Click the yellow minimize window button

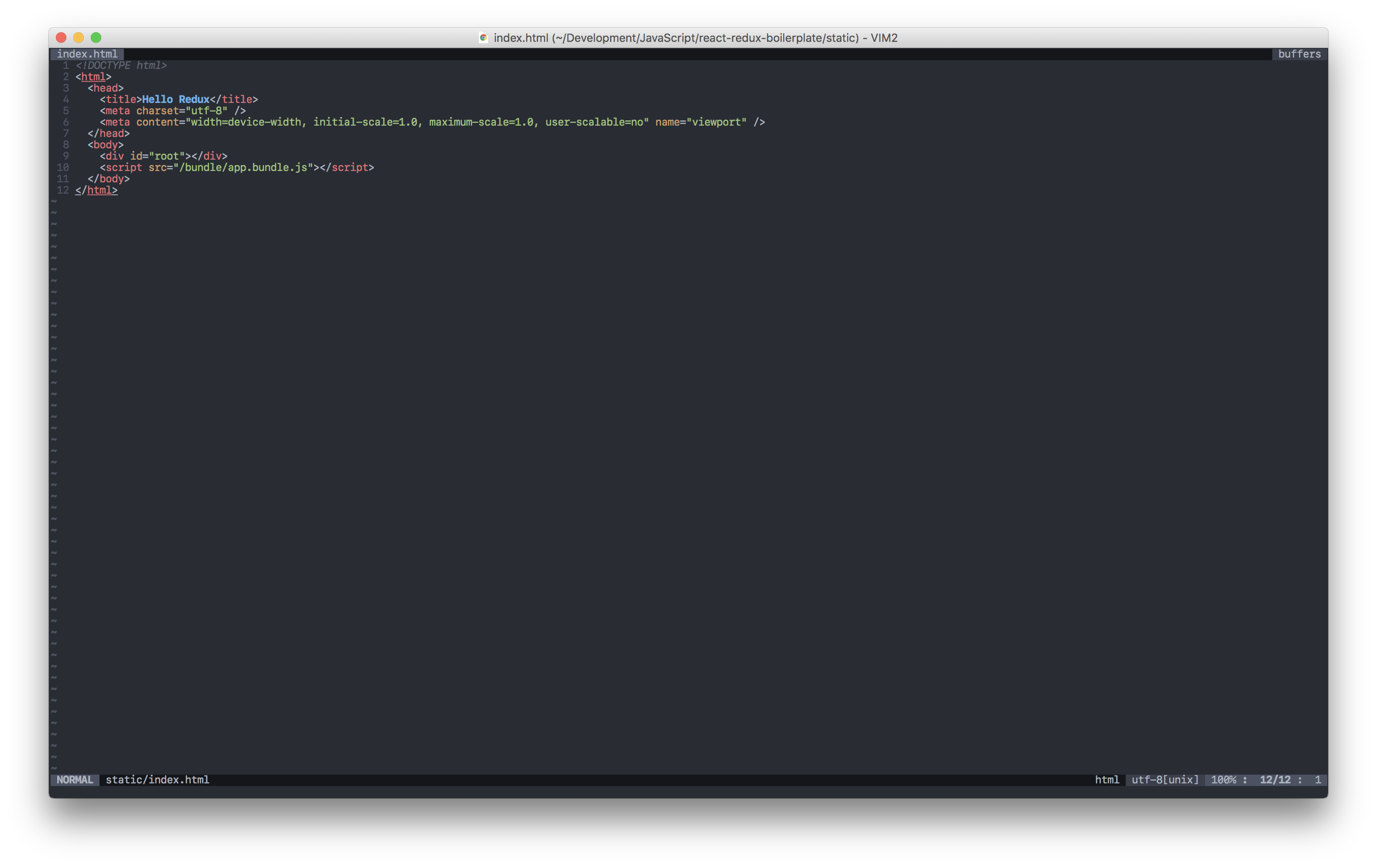click(x=79, y=38)
